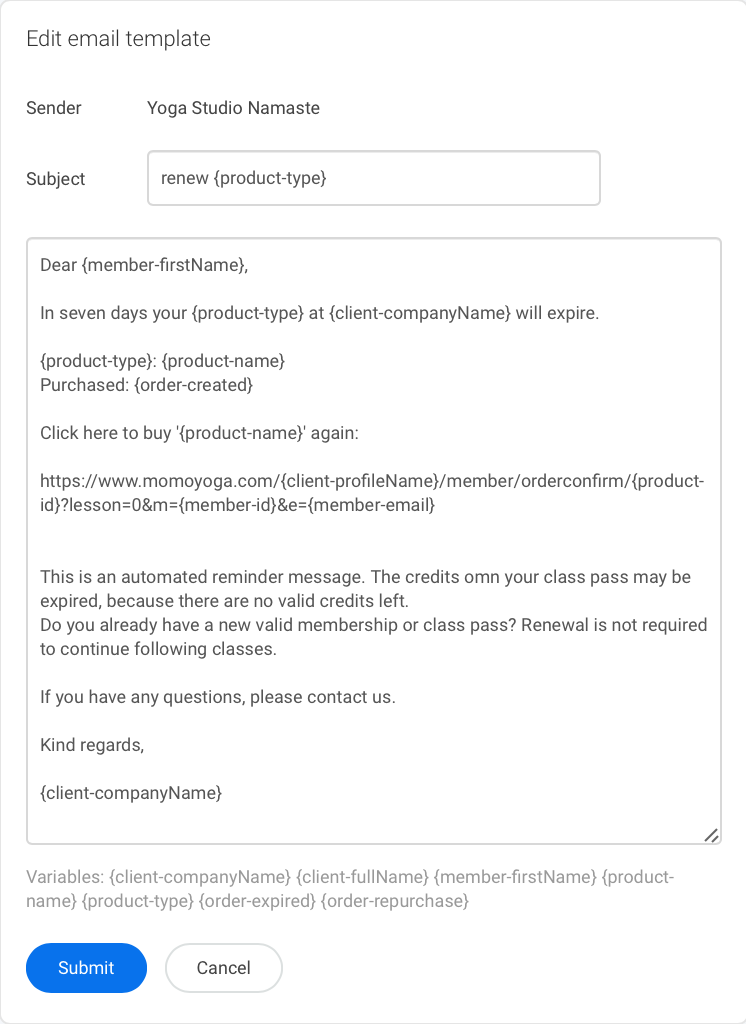
Task: Click the 'Do you already have' sentence
Action: point(374,637)
